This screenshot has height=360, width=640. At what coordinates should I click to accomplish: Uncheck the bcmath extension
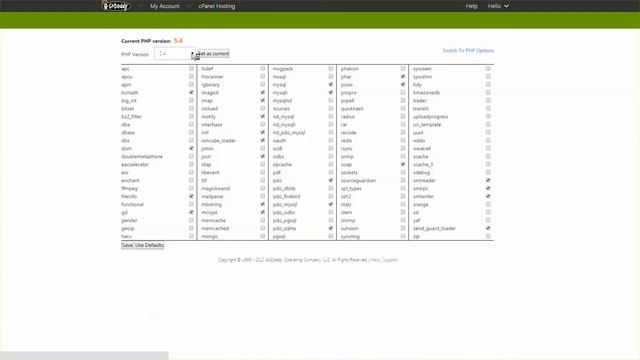[x=191, y=93]
